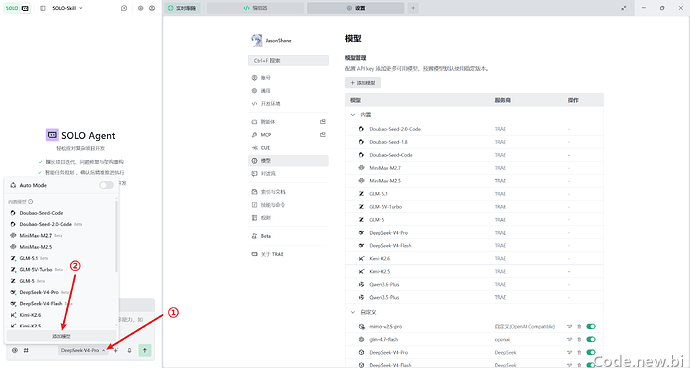Open the history clock icon in chat header
This screenshot has width=690, height=368.
point(124,8)
